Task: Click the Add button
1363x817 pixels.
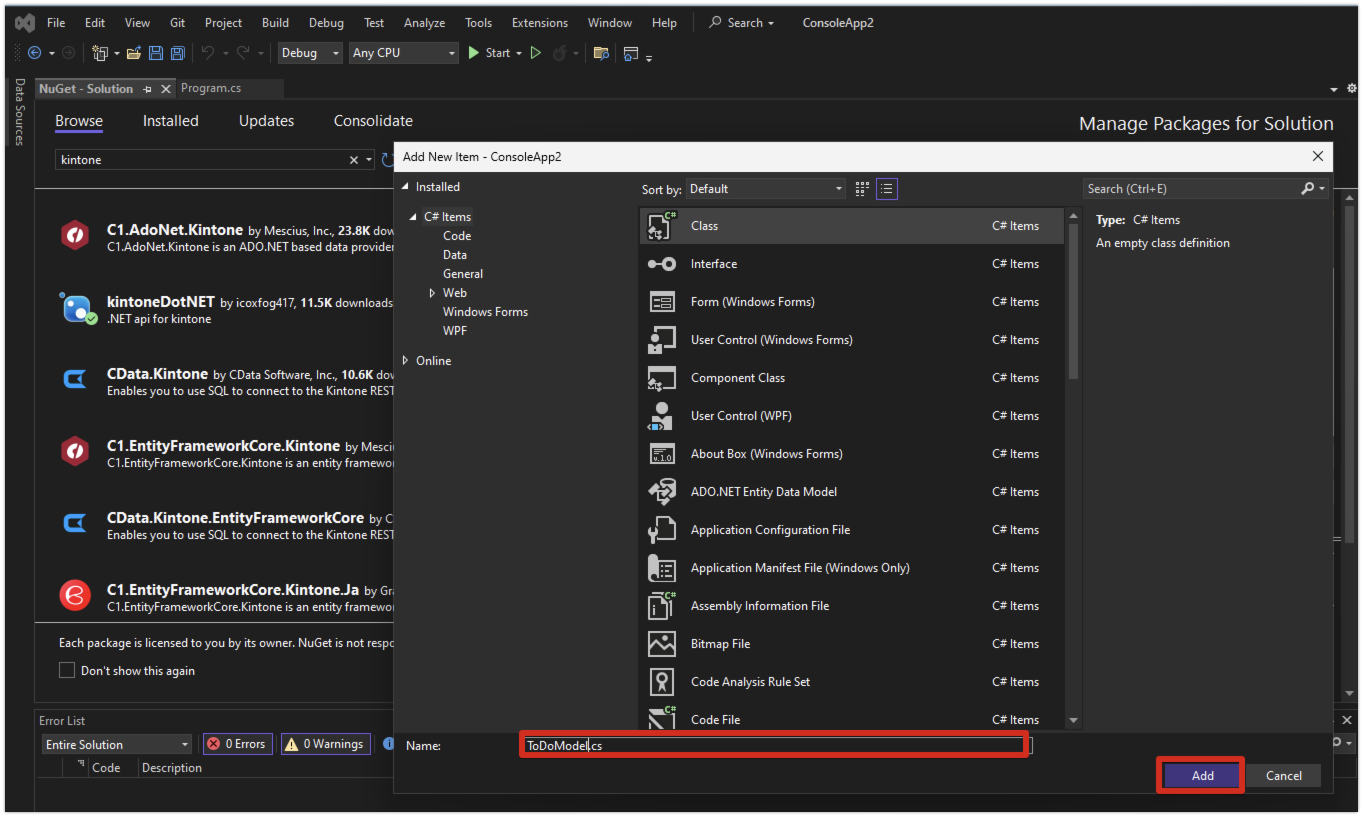Action: click(x=1202, y=775)
